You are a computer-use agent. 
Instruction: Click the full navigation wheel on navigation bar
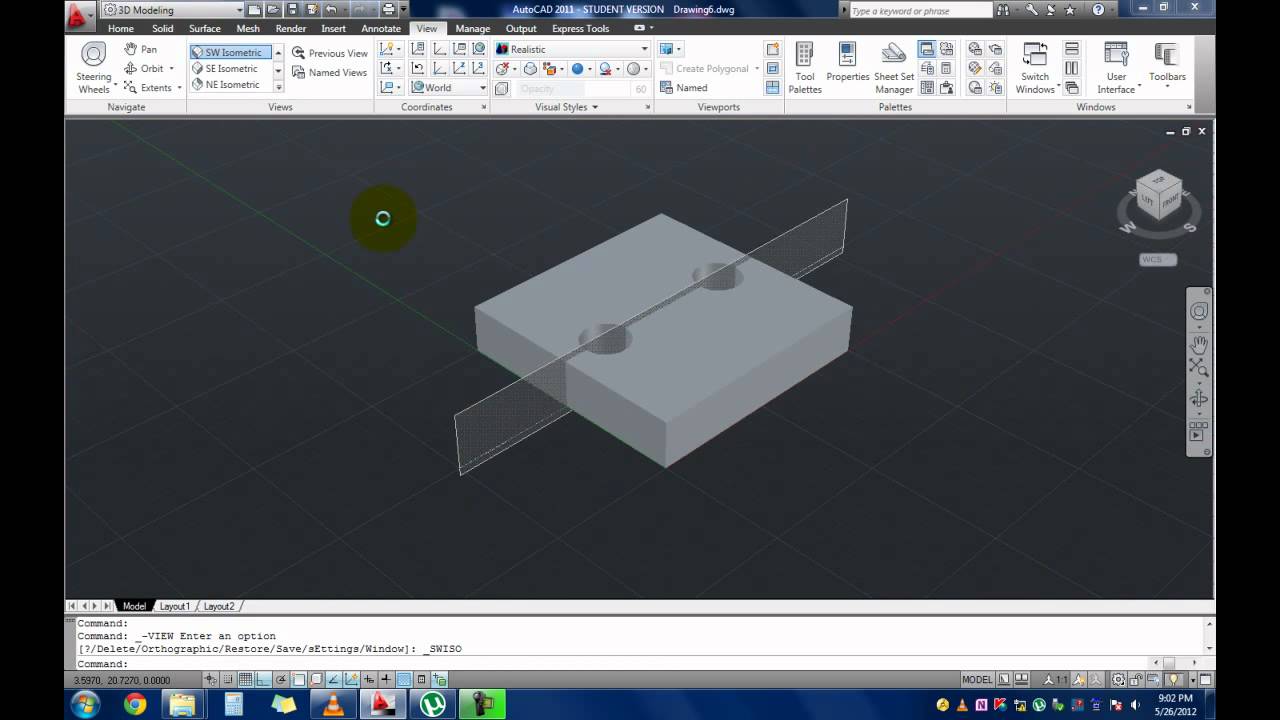point(1199,311)
